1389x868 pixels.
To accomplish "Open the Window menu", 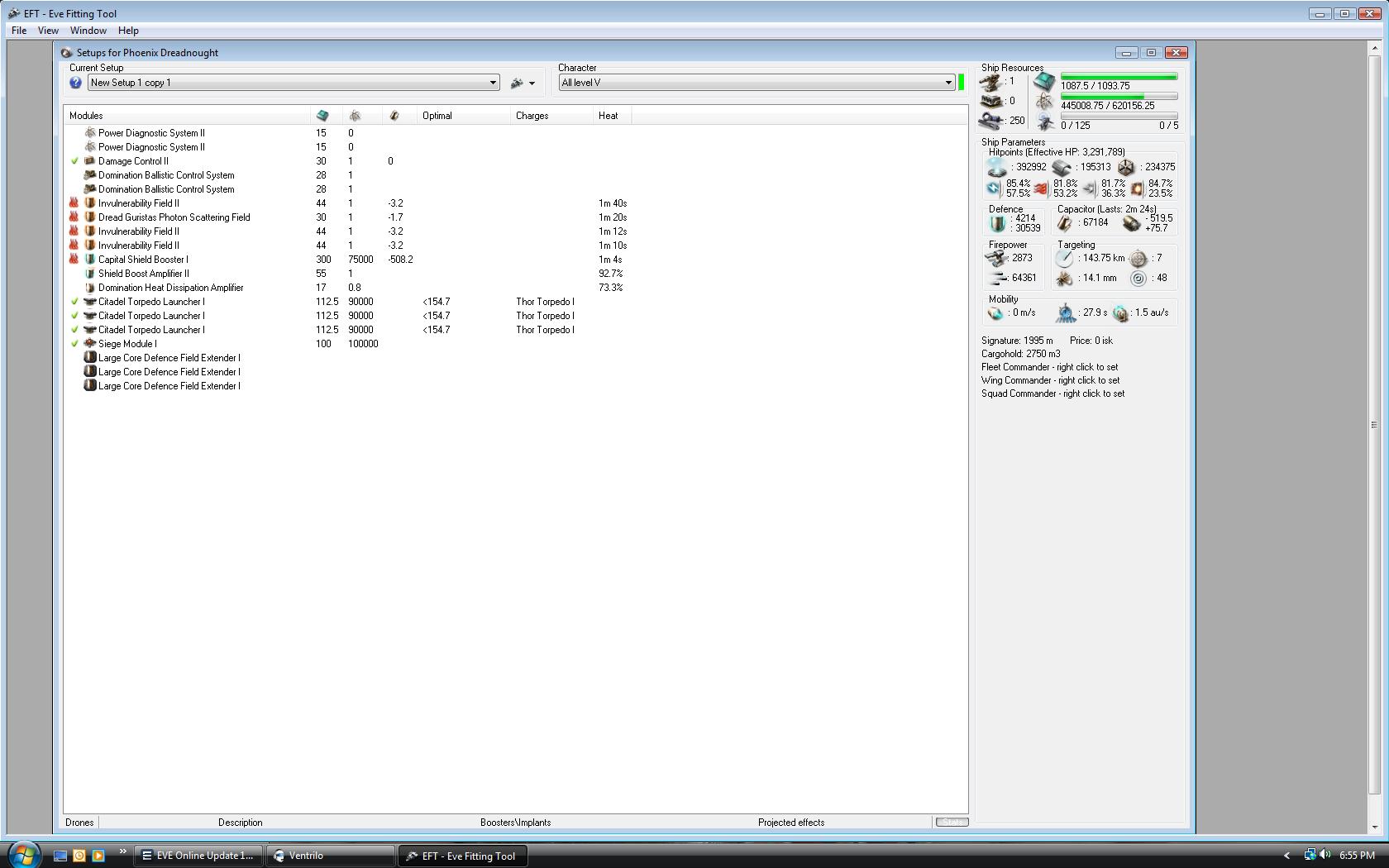I will tap(88, 31).
